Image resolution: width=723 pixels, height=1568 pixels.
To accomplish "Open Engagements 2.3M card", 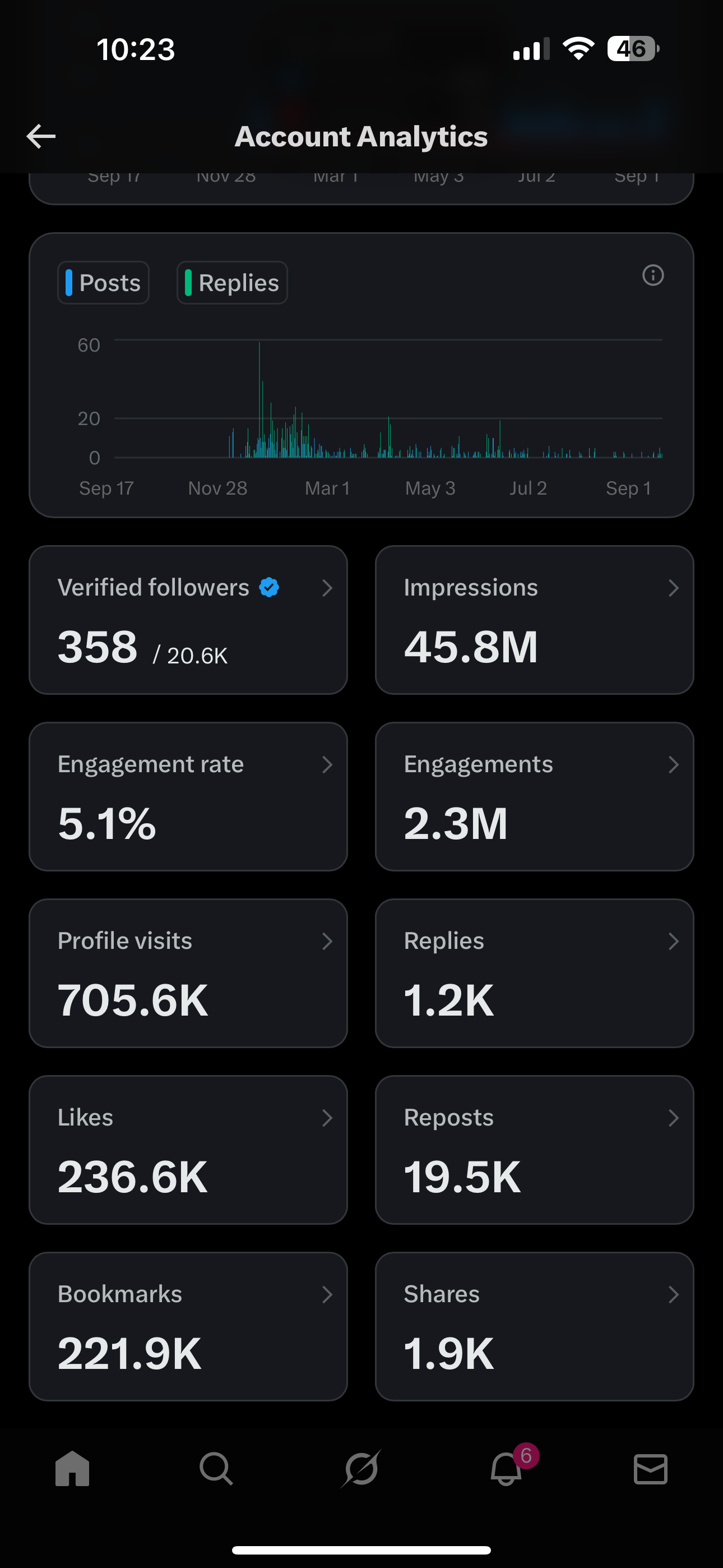I will coord(534,797).
